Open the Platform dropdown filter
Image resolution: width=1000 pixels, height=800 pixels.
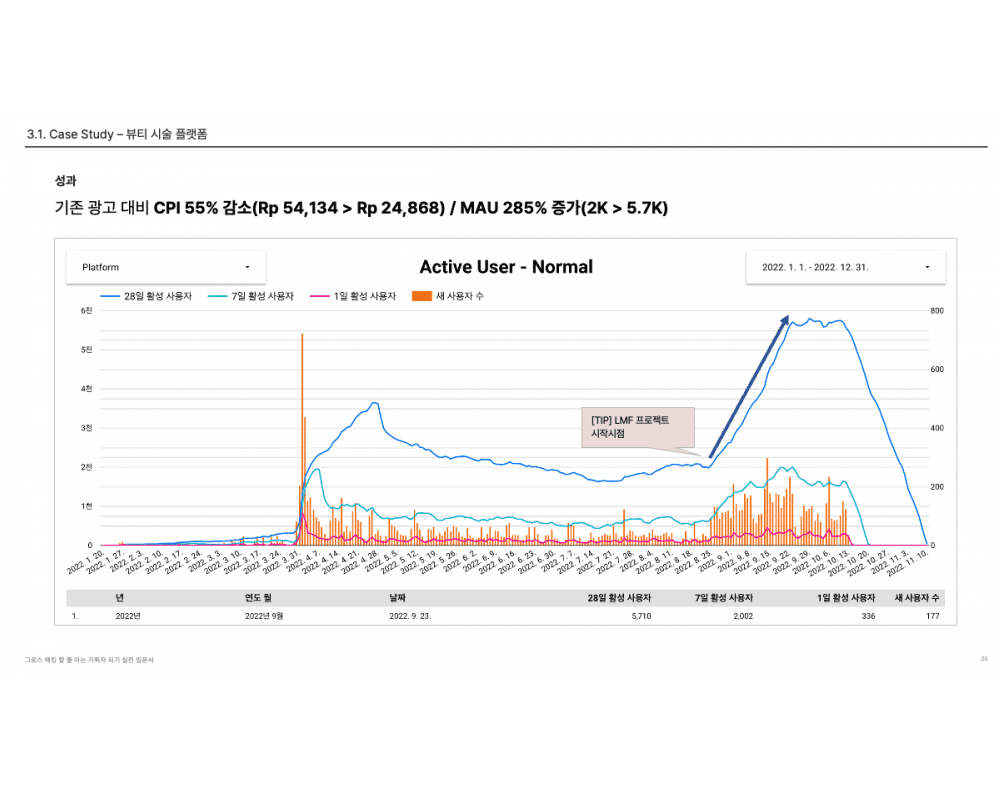click(165, 267)
